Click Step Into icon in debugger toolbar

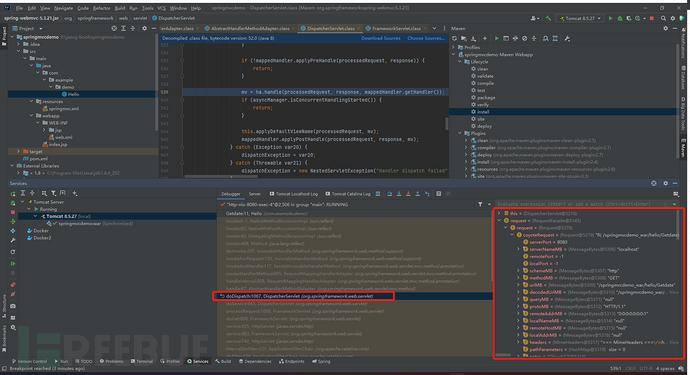(399, 194)
